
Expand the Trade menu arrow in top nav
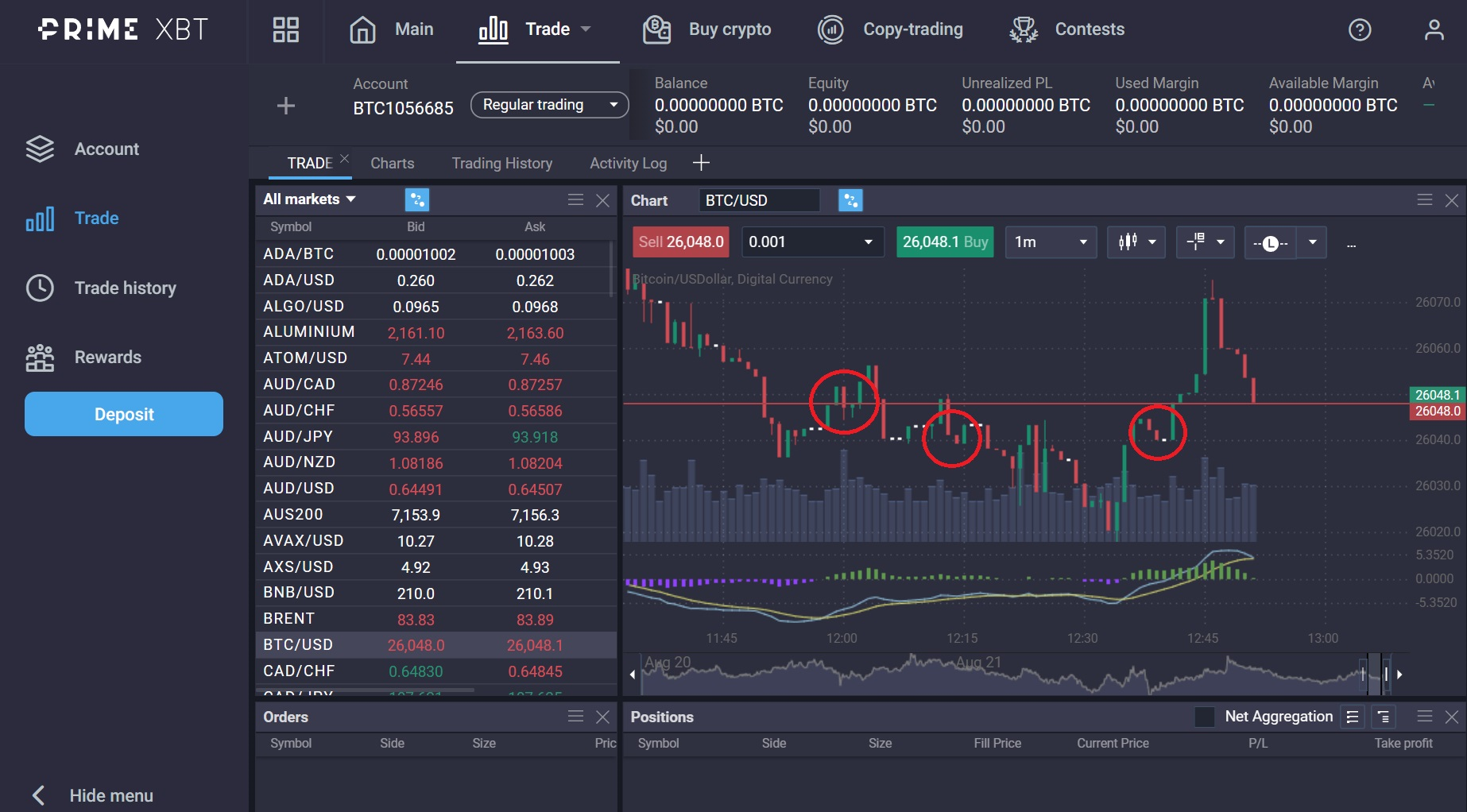tap(586, 29)
